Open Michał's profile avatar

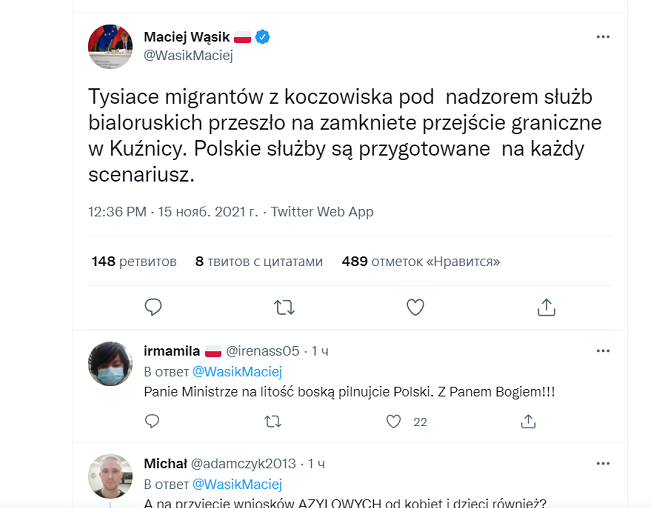pyautogui.click(x=110, y=476)
